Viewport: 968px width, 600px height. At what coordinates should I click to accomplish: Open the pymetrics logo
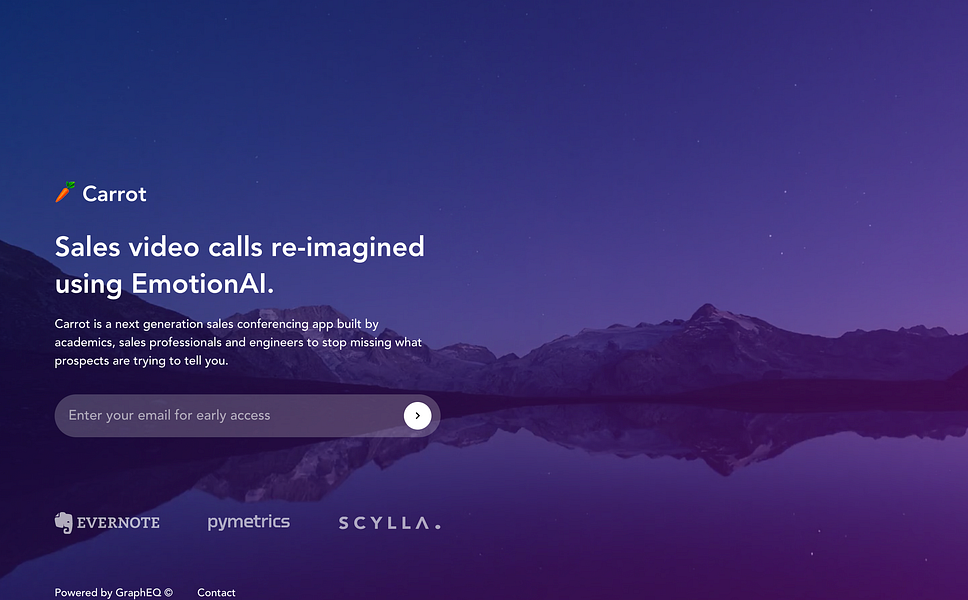tap(248, 522)
